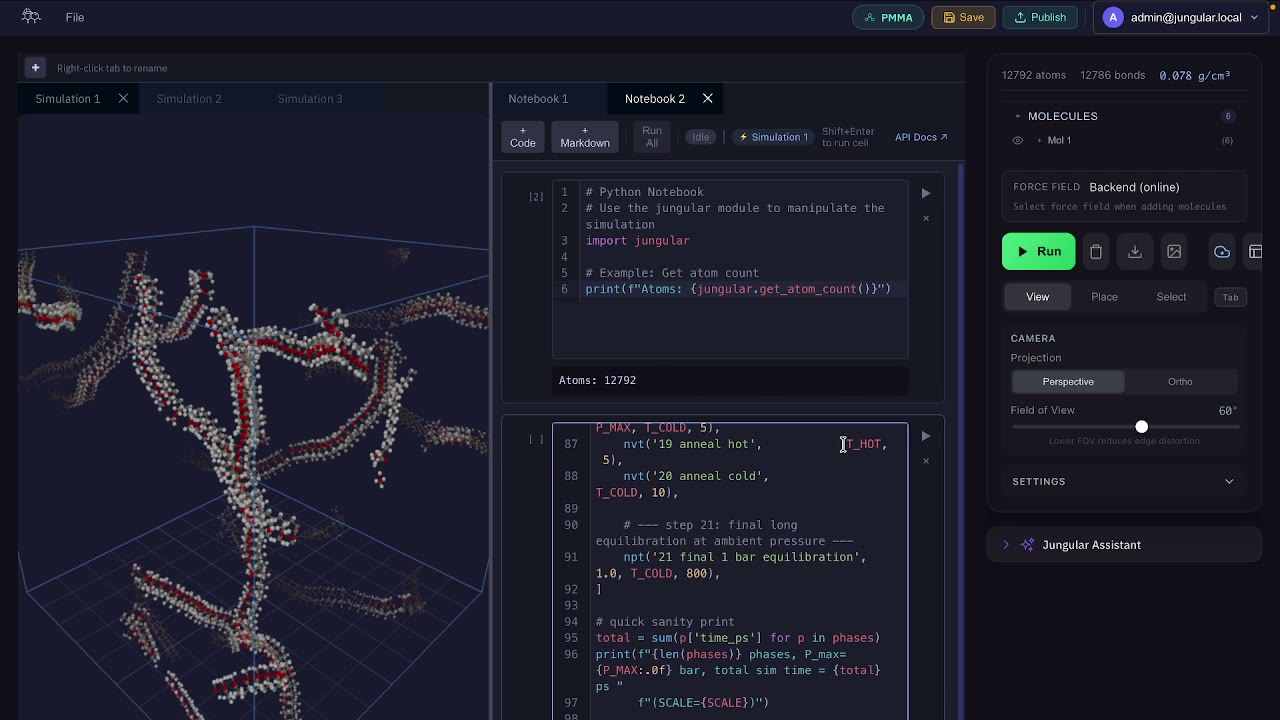
Task: Click the Force Field Backend (online) selector
Action: 1124,195
